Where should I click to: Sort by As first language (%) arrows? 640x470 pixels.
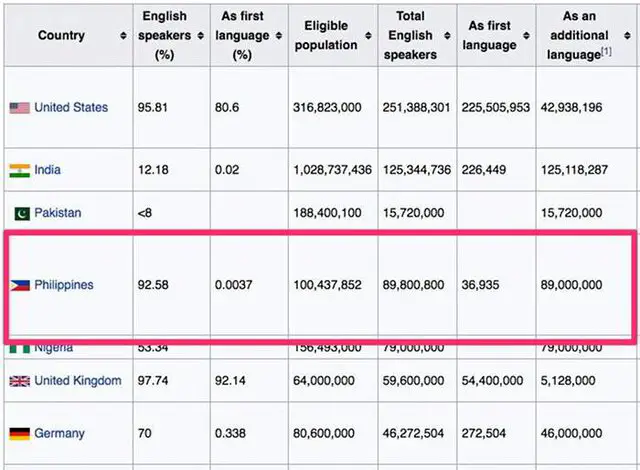pos(279,36)
